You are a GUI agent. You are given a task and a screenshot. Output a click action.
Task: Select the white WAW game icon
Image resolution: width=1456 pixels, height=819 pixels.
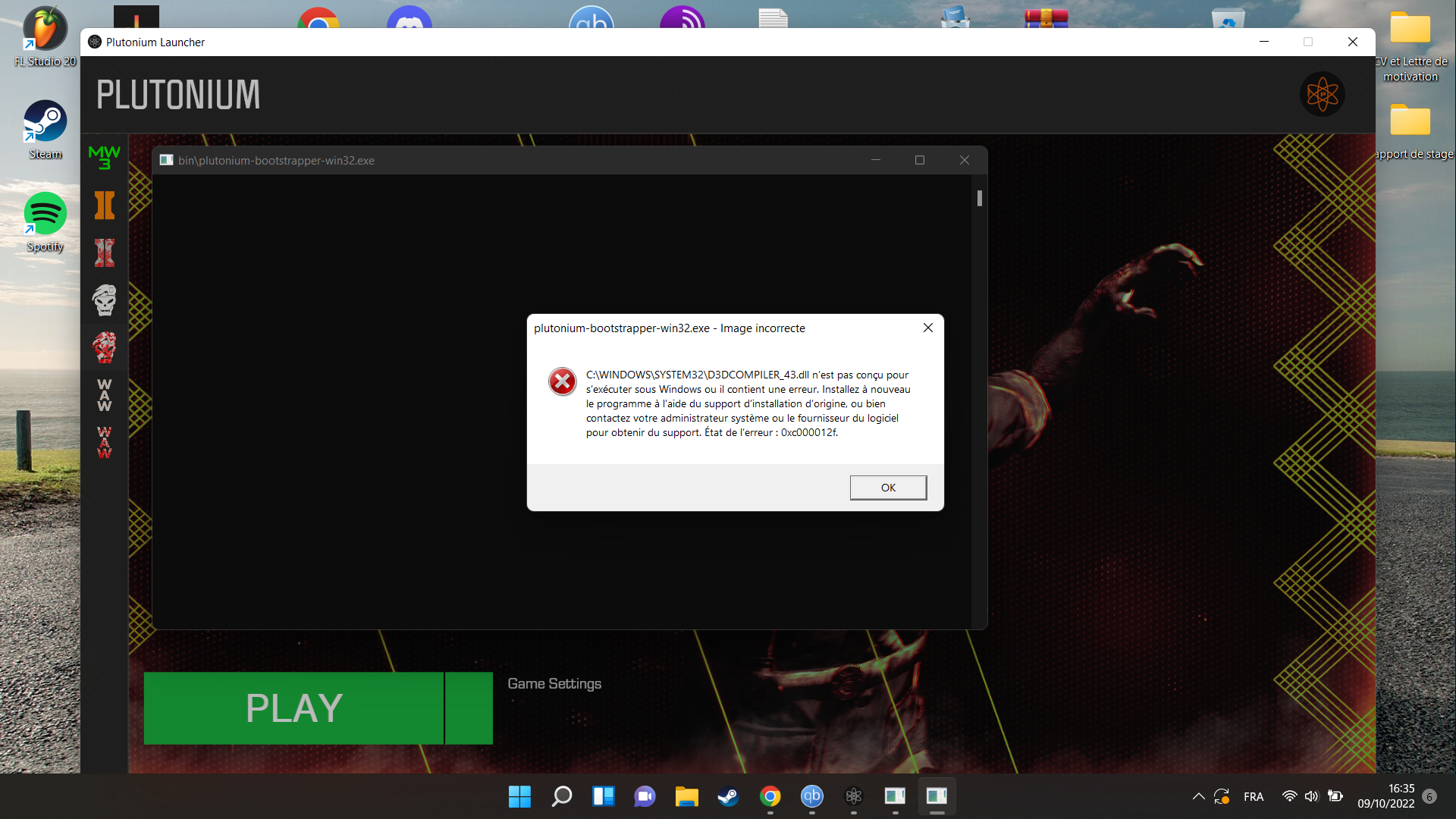click(x=105, y=395)
